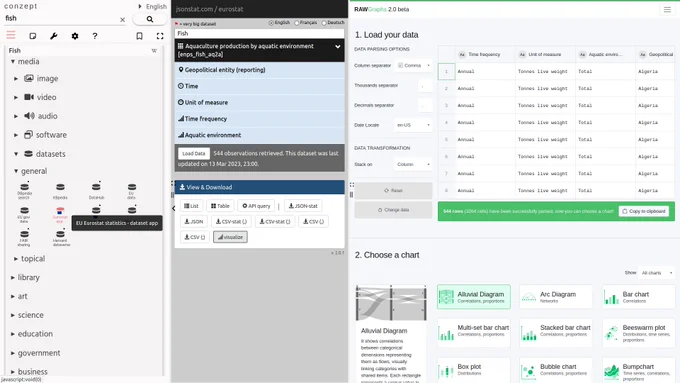Screen dimensions: 680x383
Task: Click the magnifier search button
Action: [x=150, y=19]
